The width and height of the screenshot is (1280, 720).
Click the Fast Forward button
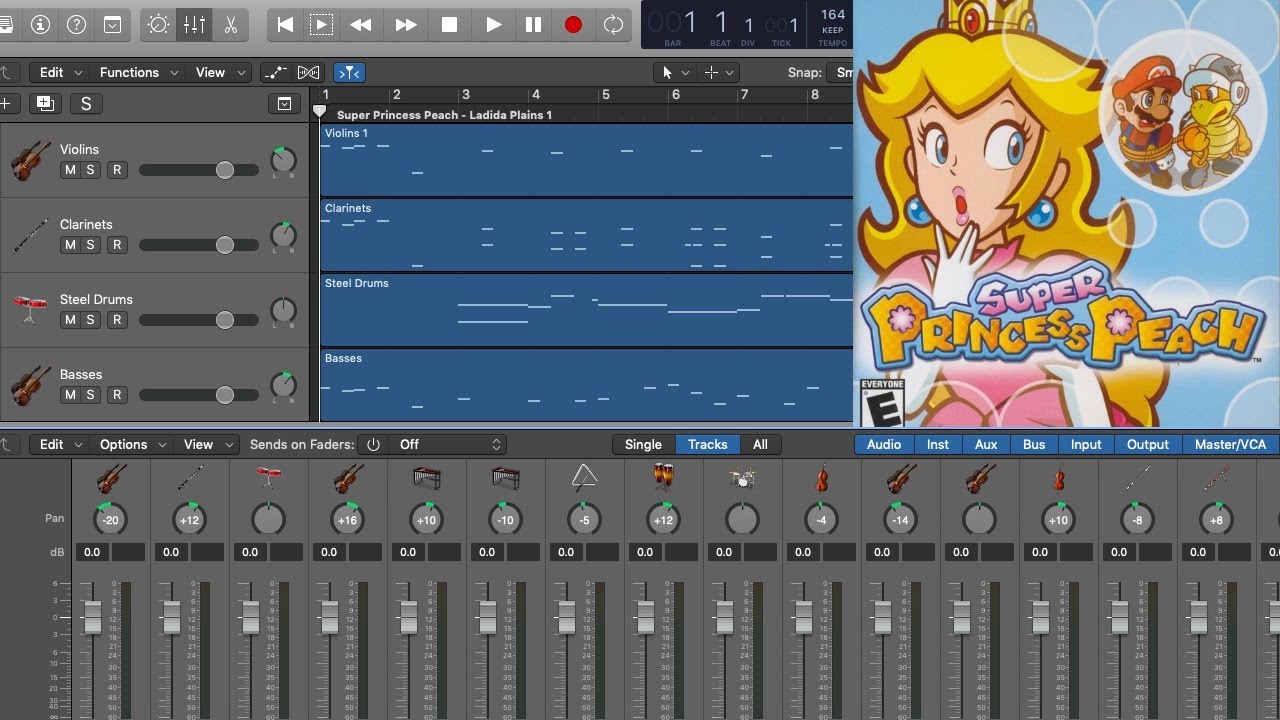(x=405, y=25)
